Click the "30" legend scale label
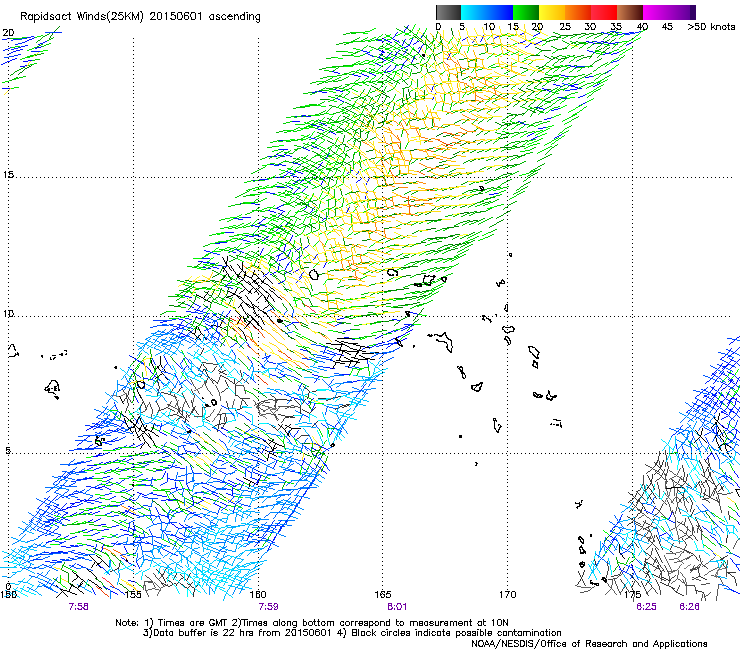Viewport: 740px width, 650px height. 590,27
